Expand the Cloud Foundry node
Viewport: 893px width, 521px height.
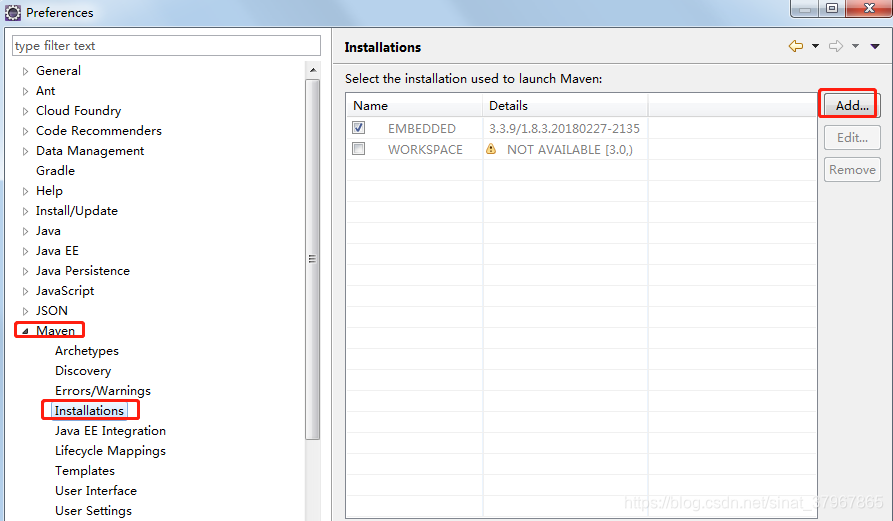tap(25, 111)
